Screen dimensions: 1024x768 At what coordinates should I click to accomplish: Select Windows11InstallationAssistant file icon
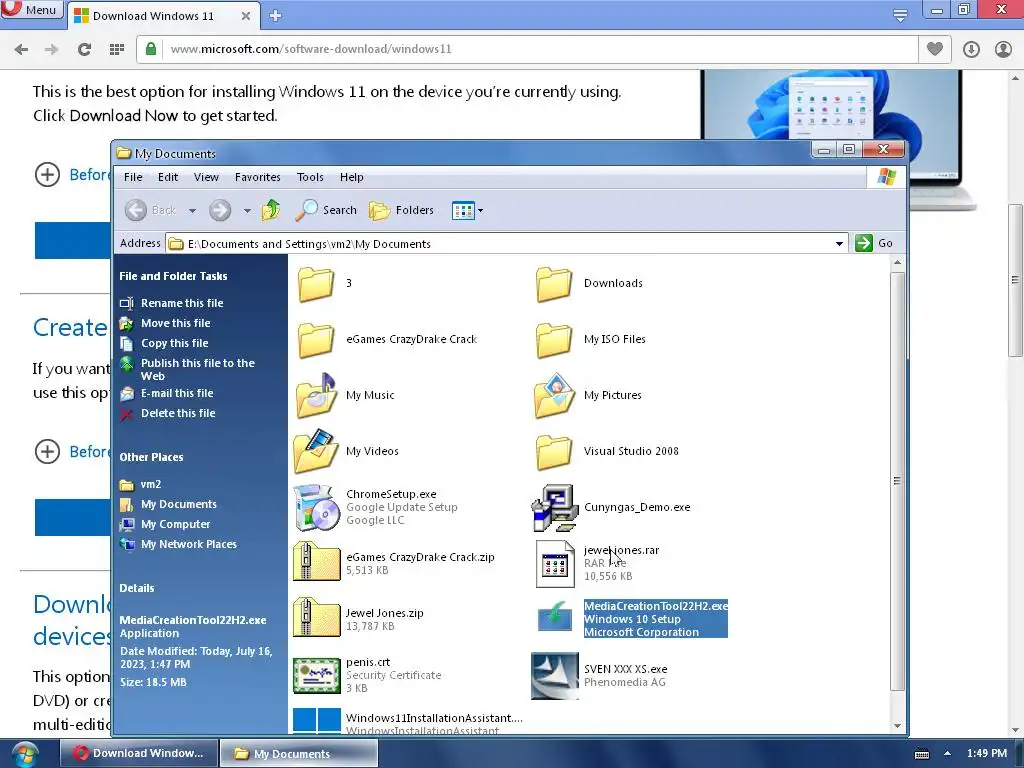click(317, 721)
